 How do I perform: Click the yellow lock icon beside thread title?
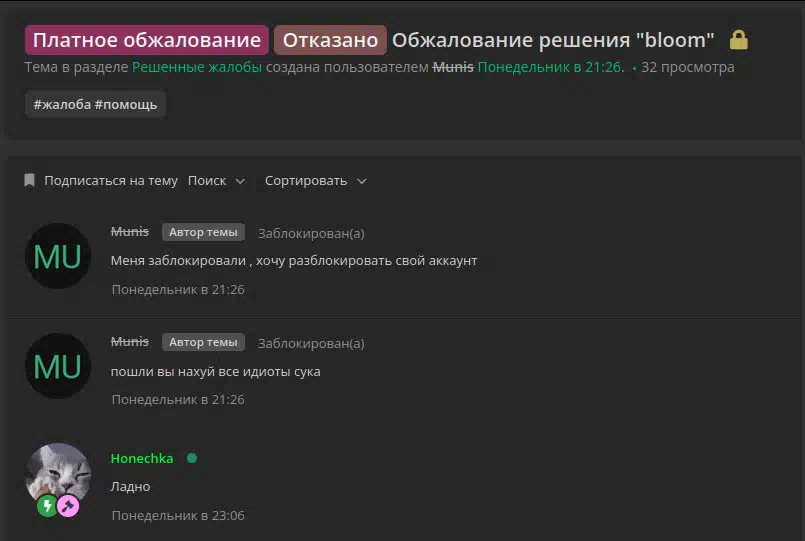[739, 40]
